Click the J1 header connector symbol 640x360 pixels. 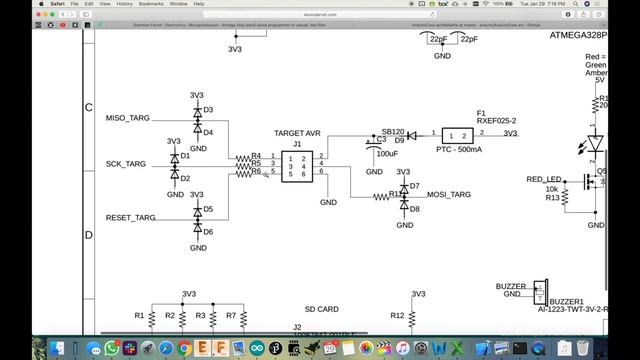click(297, 167)
